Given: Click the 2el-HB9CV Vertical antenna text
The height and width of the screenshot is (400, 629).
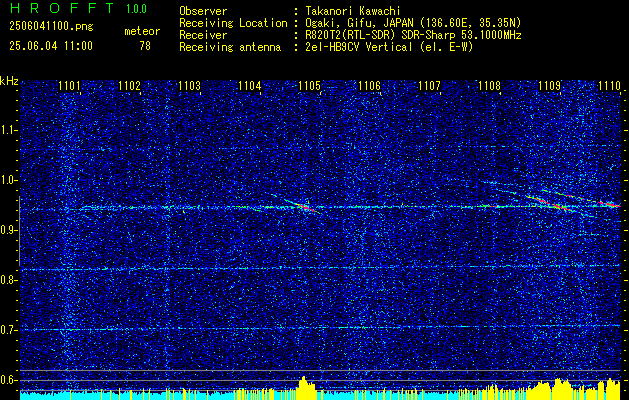Looking at the screenshot, I should 389,47.
